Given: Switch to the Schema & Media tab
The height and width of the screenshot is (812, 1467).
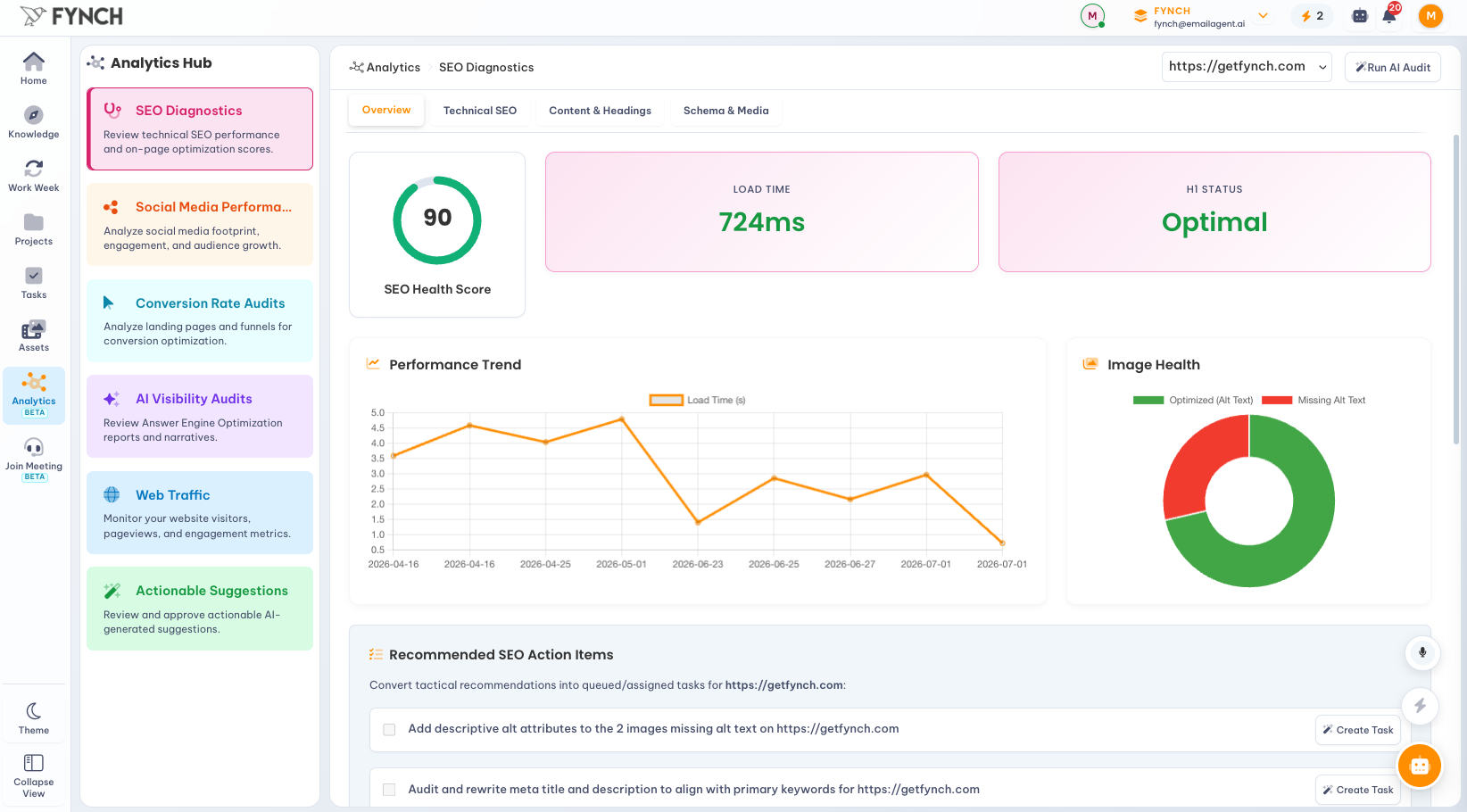Looking at the screenshot, I should pos(725,111).
